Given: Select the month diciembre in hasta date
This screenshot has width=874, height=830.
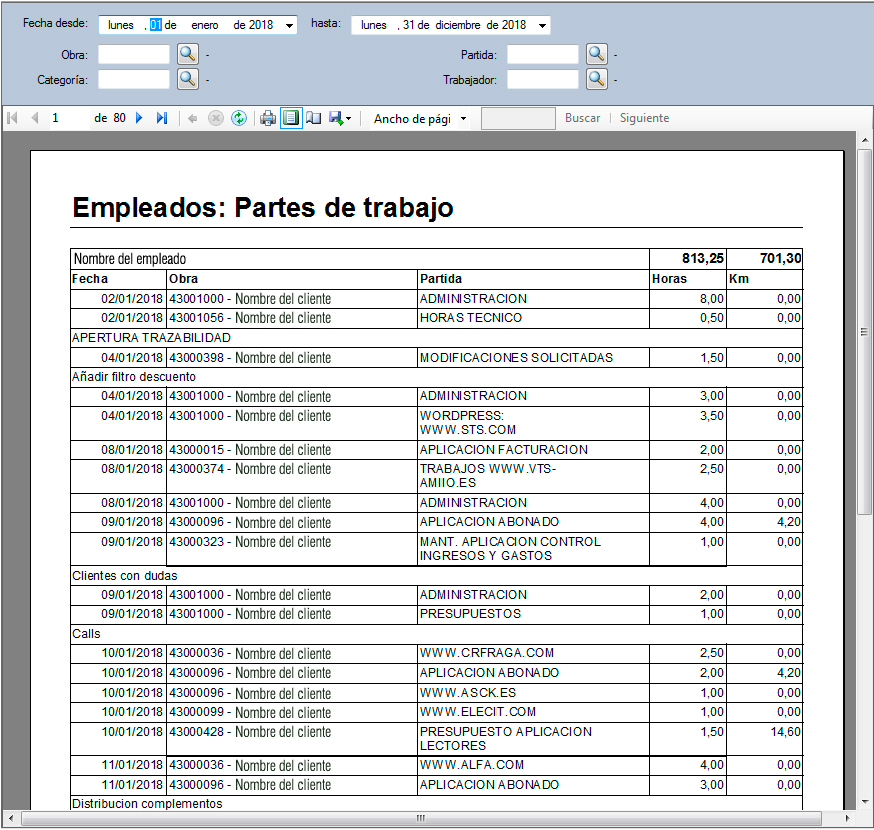Looking at the screenshot, I should pos(458,25).
